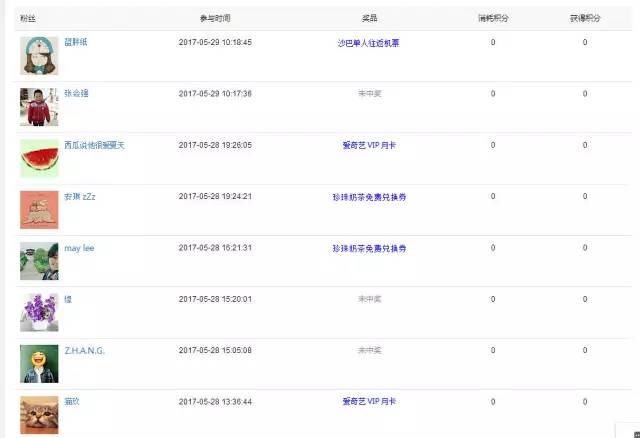Click the Z.H.A.N.G. username link
Viewport: 640px width, 438px height.
(84, 351)
